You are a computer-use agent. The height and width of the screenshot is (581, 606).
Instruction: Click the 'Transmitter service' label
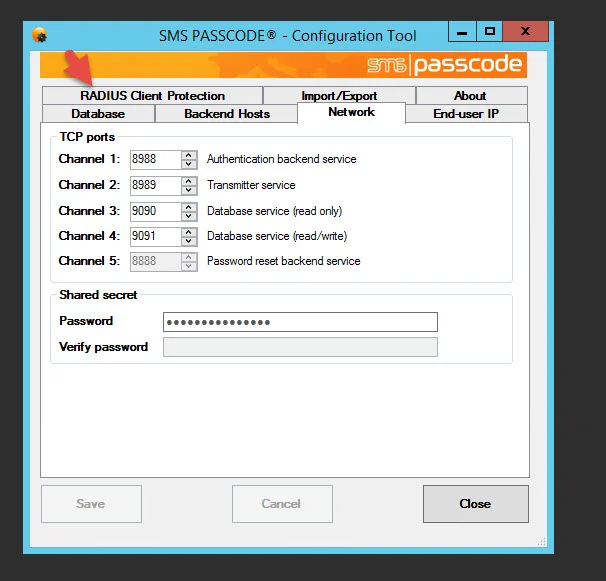click(x=251, y=185)
